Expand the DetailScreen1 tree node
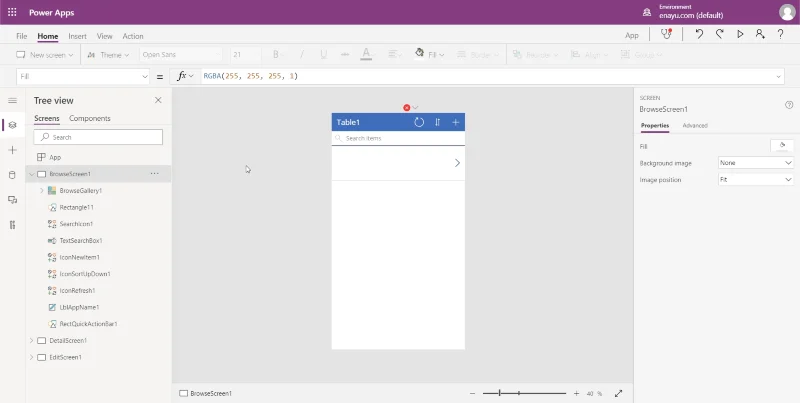Viewport: 800px width, 403px height. tap(32, 340)
